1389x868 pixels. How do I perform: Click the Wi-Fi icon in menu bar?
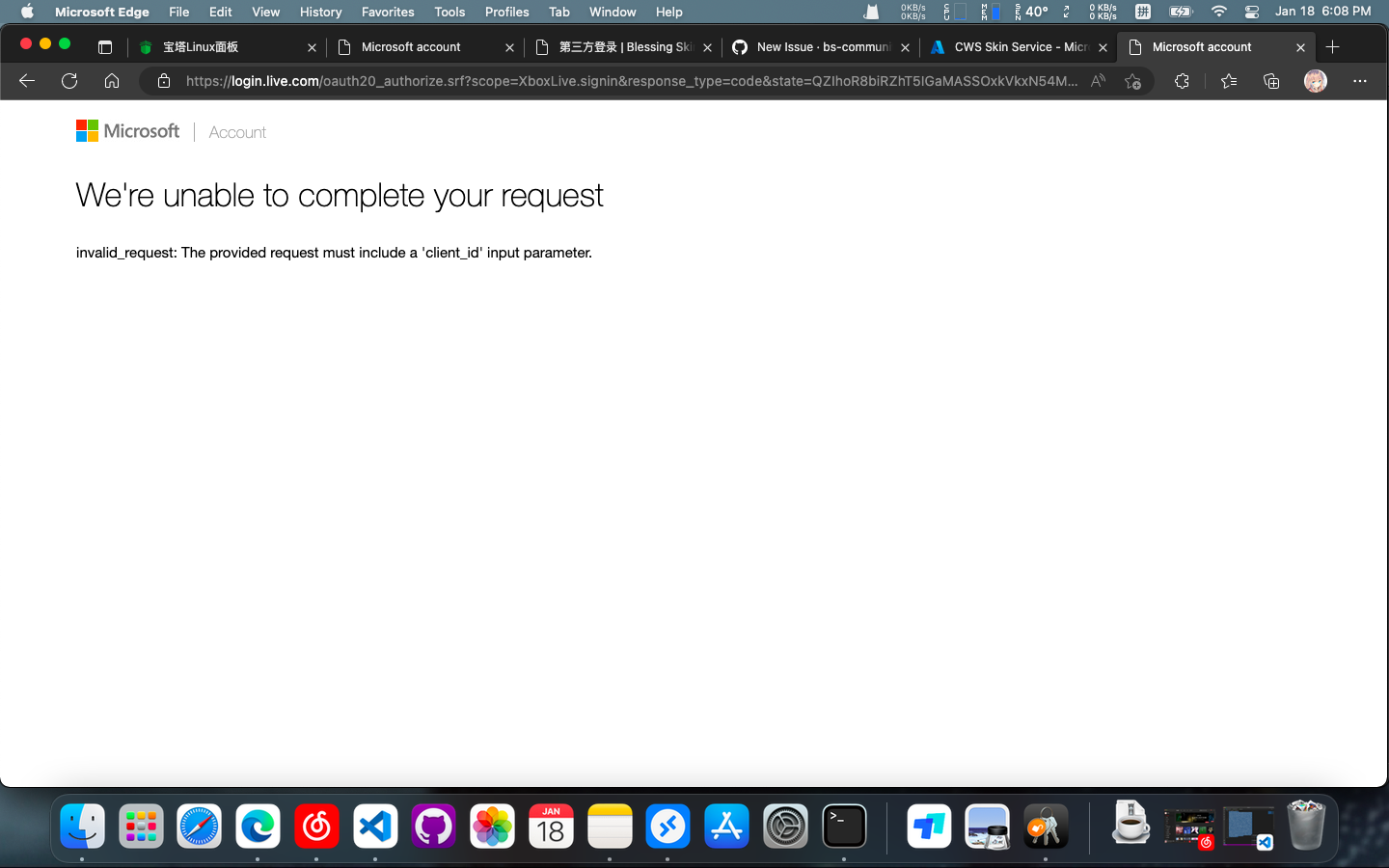[1218, 12]
